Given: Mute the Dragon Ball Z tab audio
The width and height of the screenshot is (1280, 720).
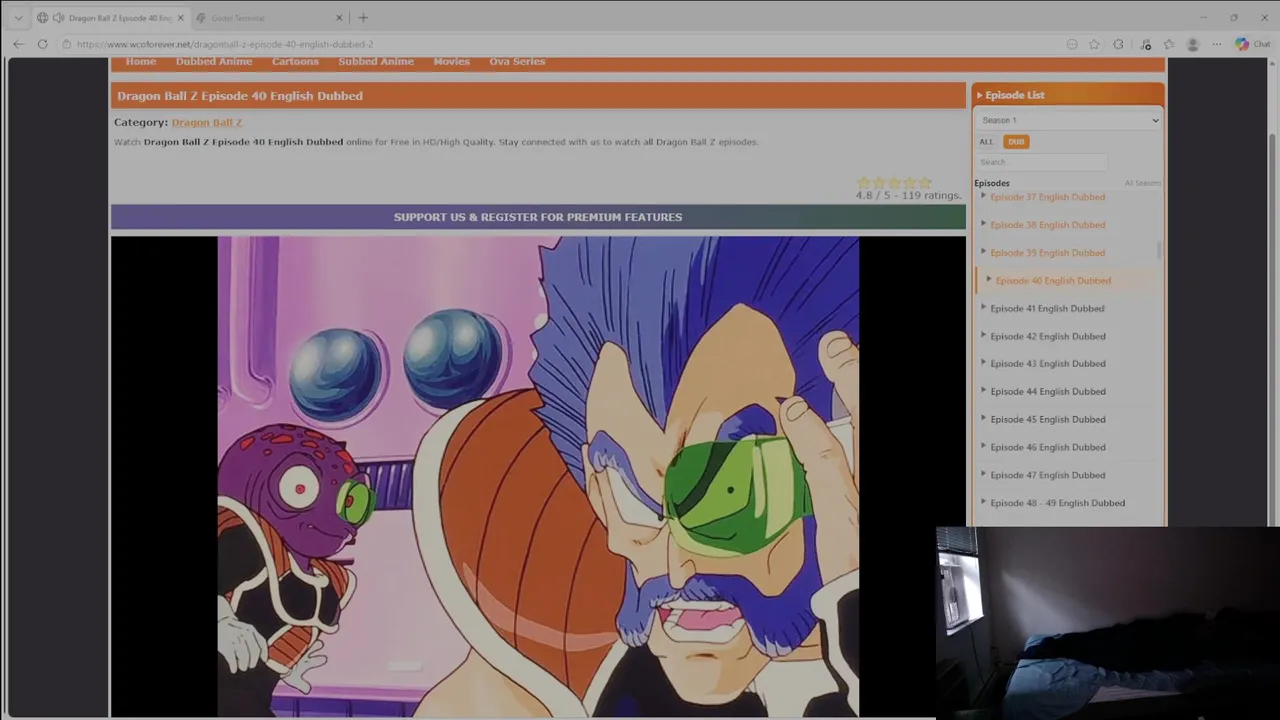Looking at the screenshot, I should (x=58, y=18).
